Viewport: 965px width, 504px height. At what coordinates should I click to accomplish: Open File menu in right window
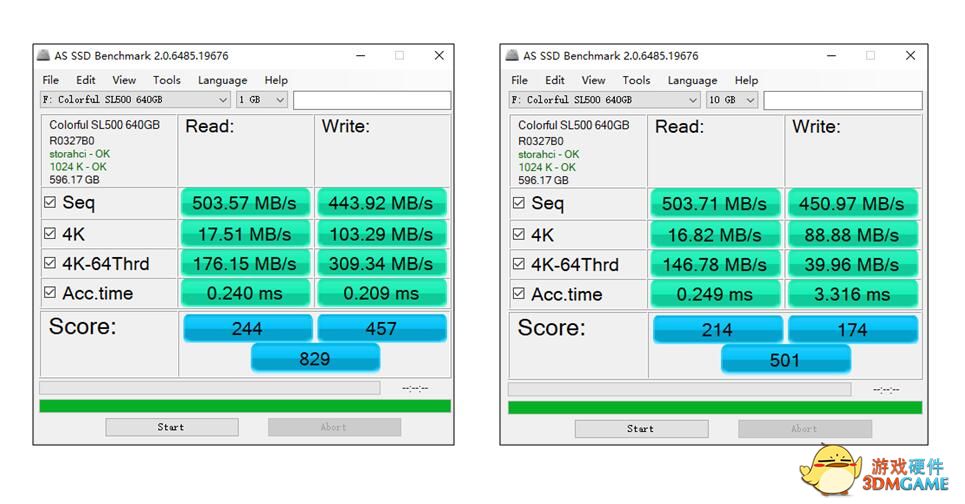519,80
